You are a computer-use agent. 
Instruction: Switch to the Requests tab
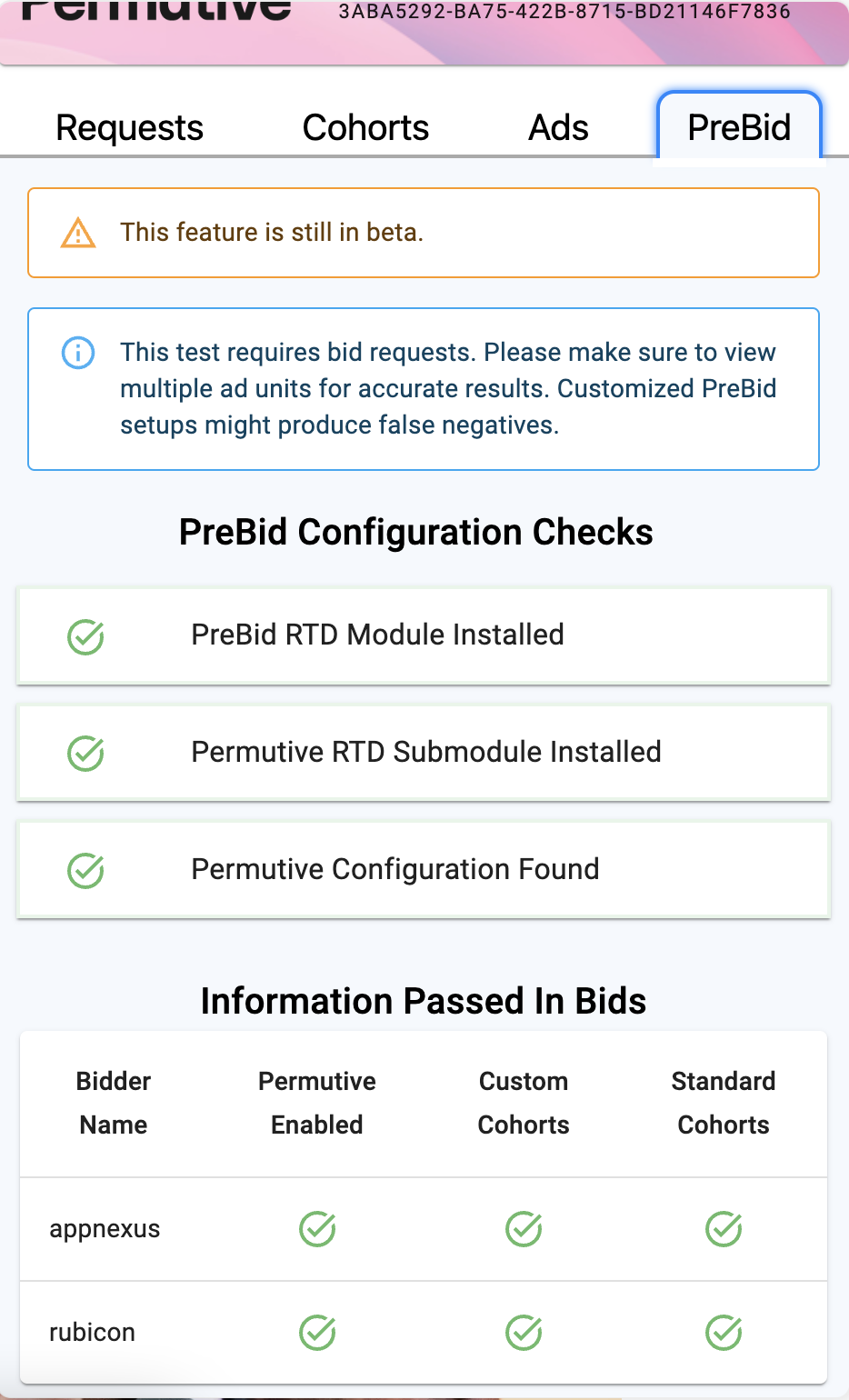(x=129, y=127)
